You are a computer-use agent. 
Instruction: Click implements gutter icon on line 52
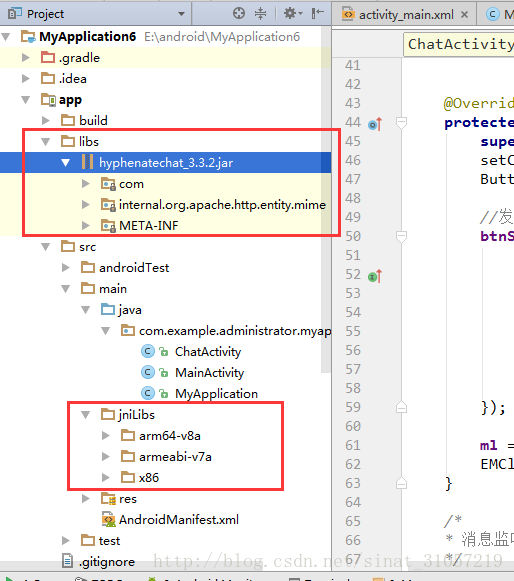(375, 276)
